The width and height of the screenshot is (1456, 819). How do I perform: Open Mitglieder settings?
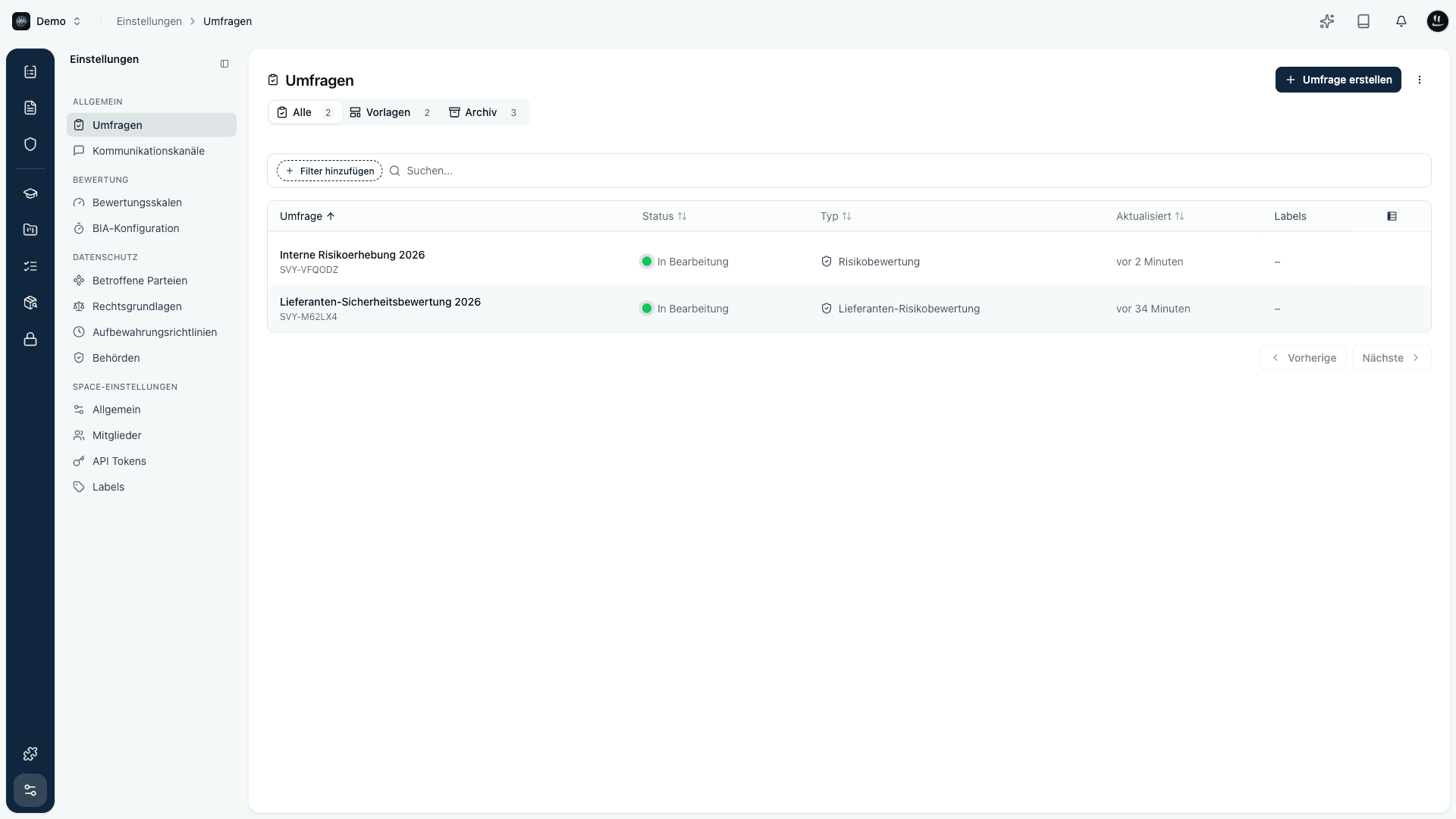pyautogui.click(x=152, y=435)
